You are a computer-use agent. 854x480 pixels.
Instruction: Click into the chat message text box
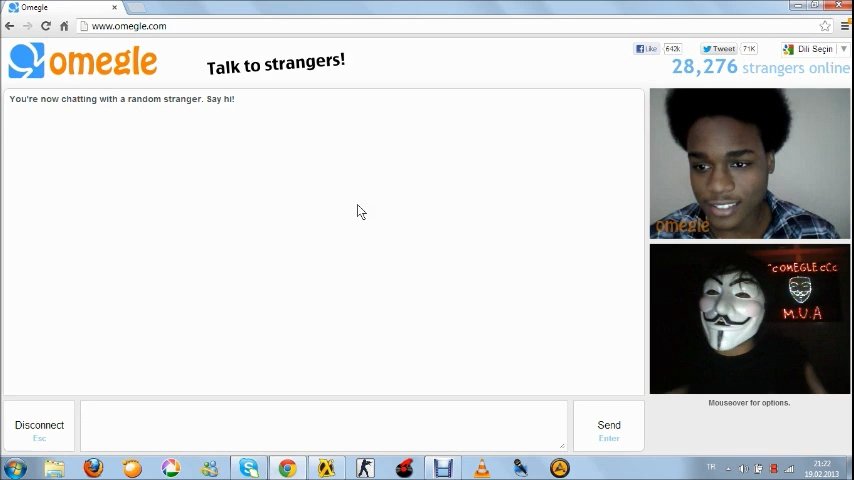point(324,426)
